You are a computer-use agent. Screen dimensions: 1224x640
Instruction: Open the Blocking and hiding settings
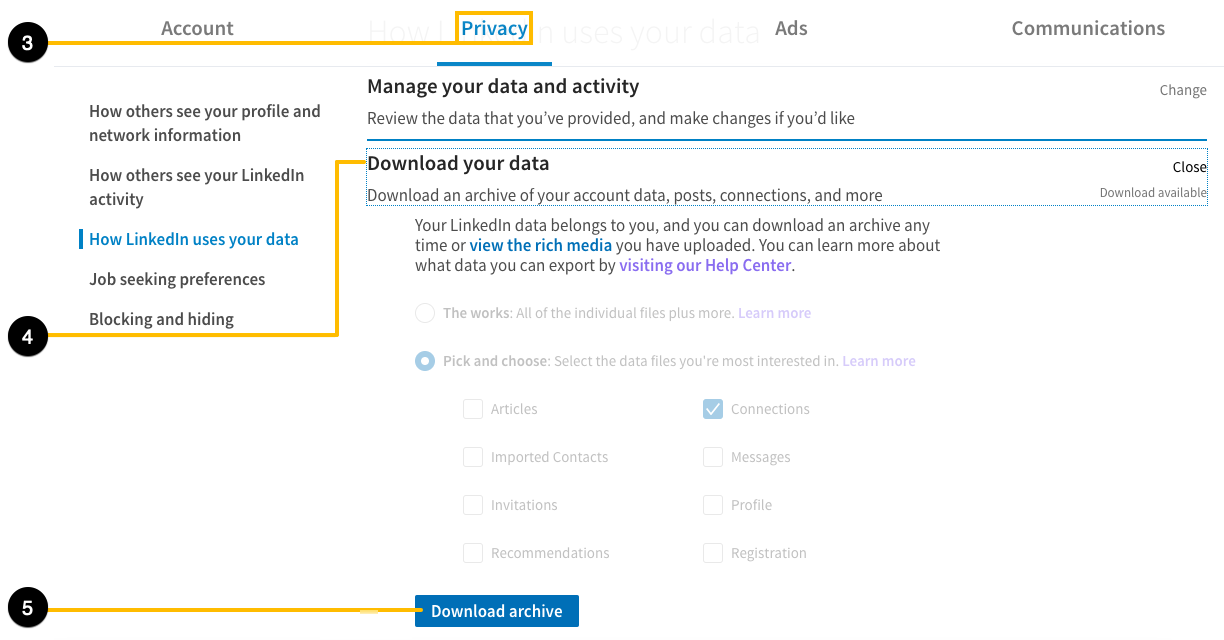(161, 318)
